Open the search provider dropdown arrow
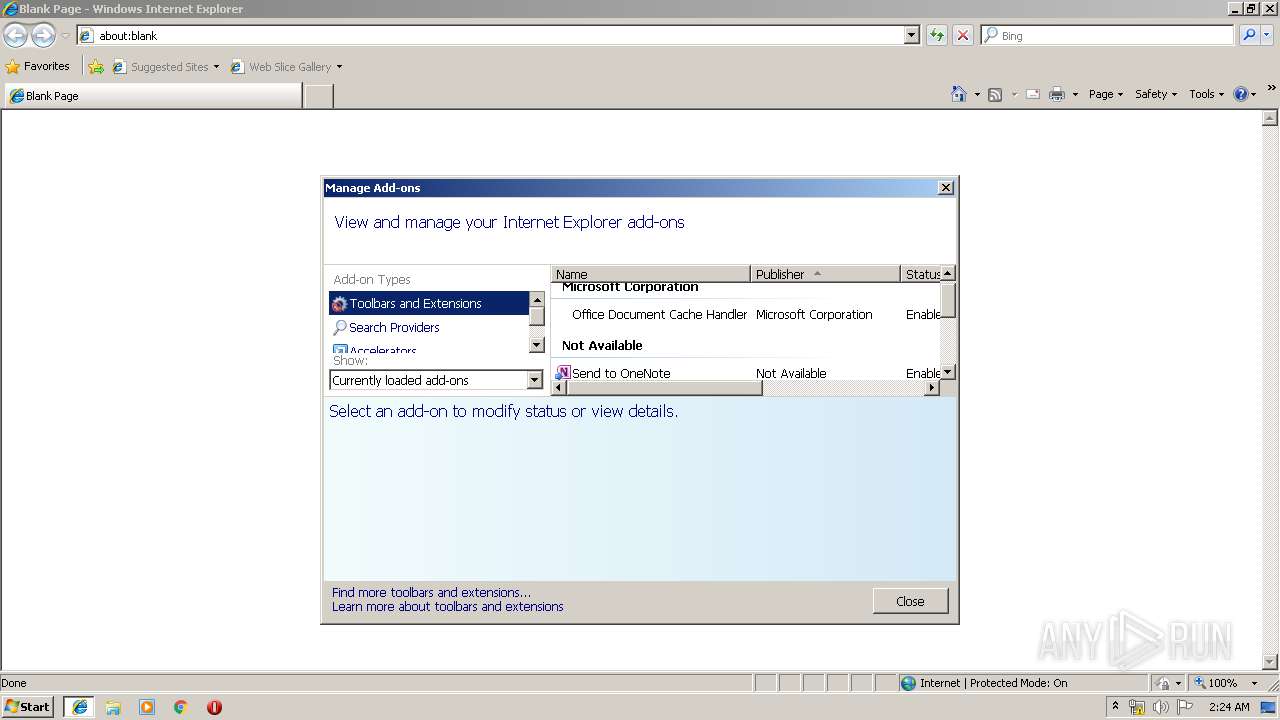The image size is (1280, 720). 1268,35
